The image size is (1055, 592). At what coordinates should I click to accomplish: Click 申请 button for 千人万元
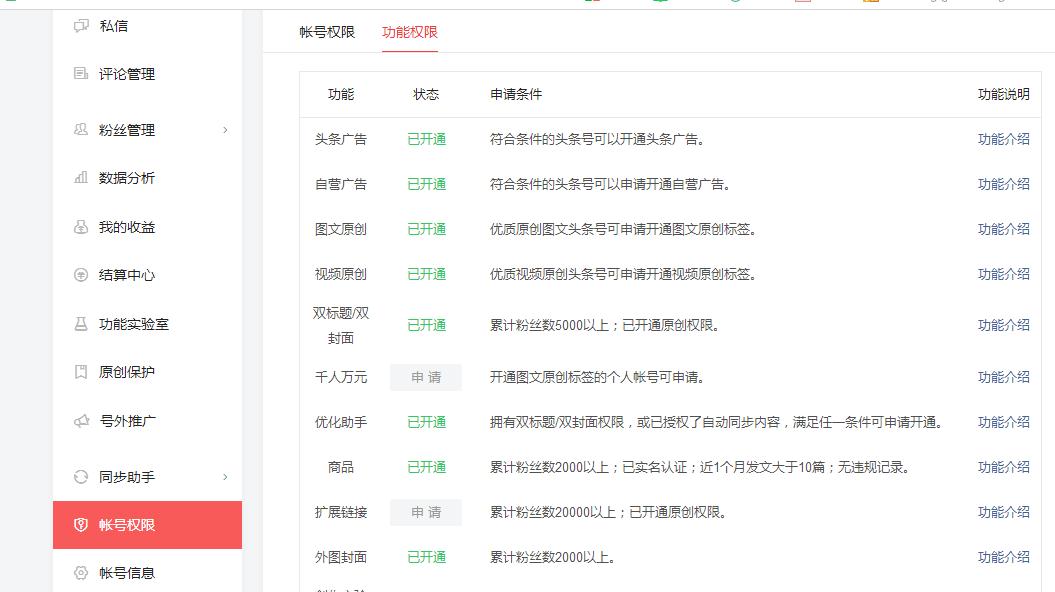426,377
